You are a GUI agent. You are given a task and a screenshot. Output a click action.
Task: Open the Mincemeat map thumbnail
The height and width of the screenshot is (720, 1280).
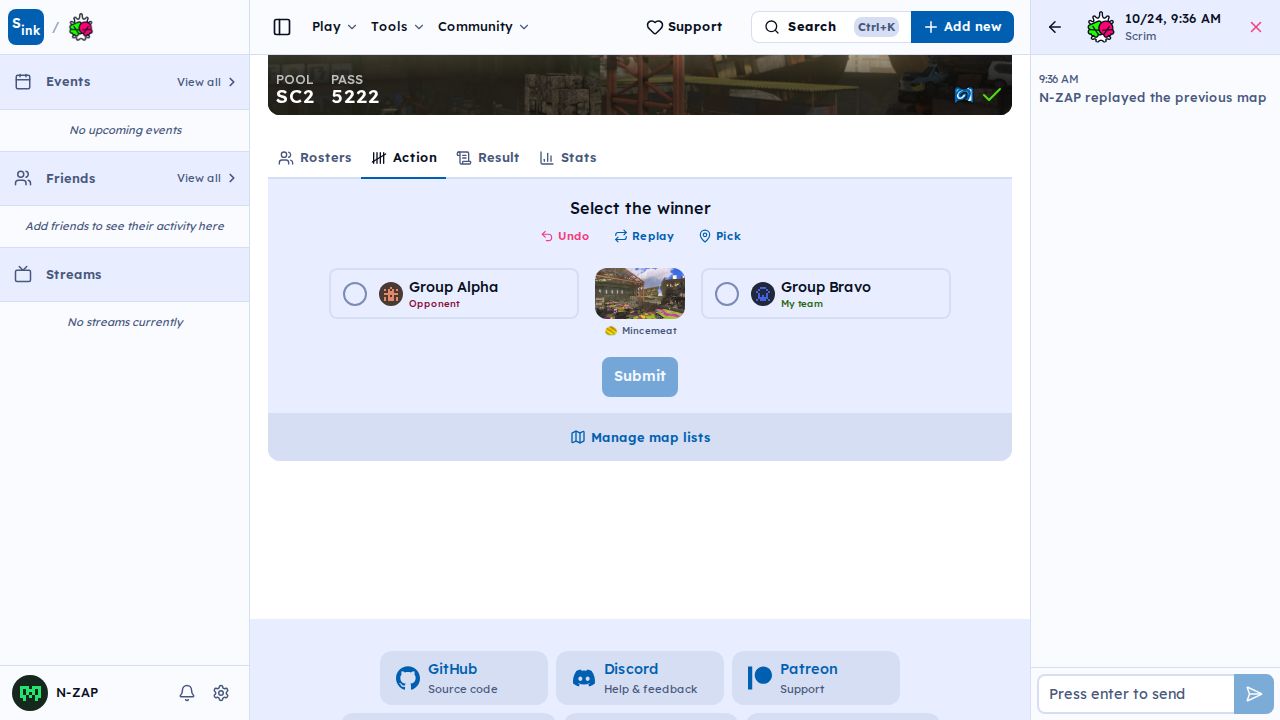(x=640, y=293)
